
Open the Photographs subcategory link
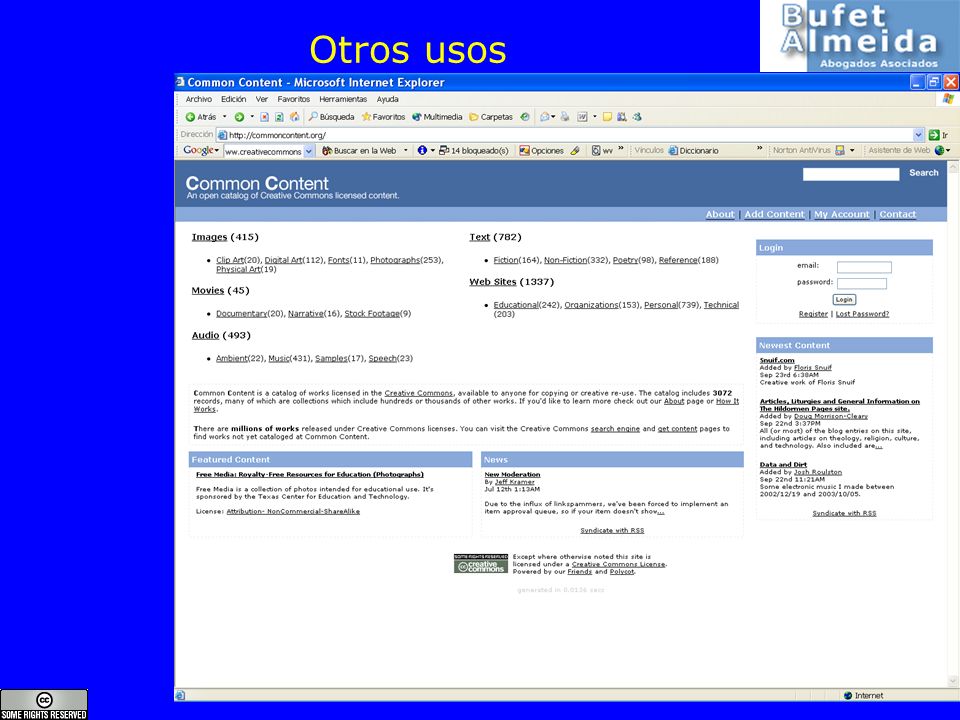(x=395, y=260)
